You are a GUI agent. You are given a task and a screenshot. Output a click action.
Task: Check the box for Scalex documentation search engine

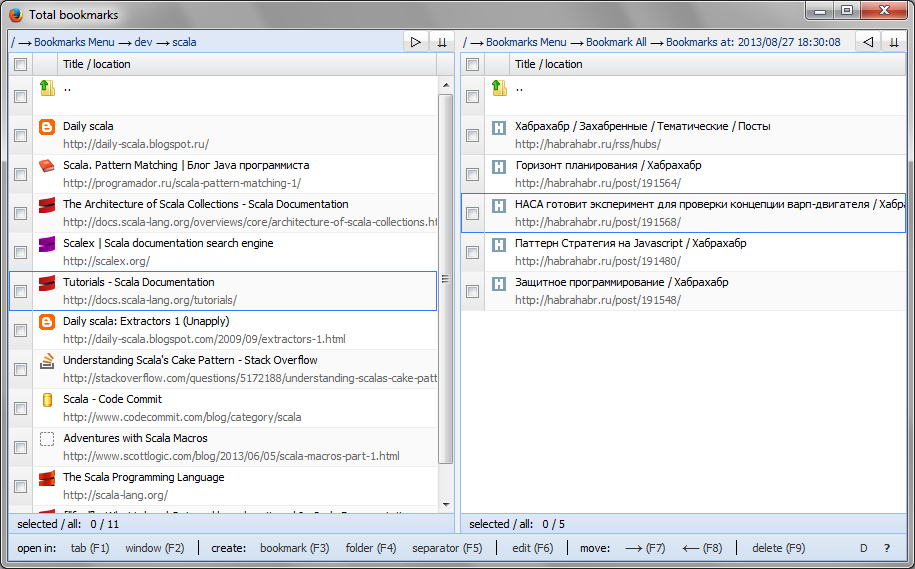(20, 252)
